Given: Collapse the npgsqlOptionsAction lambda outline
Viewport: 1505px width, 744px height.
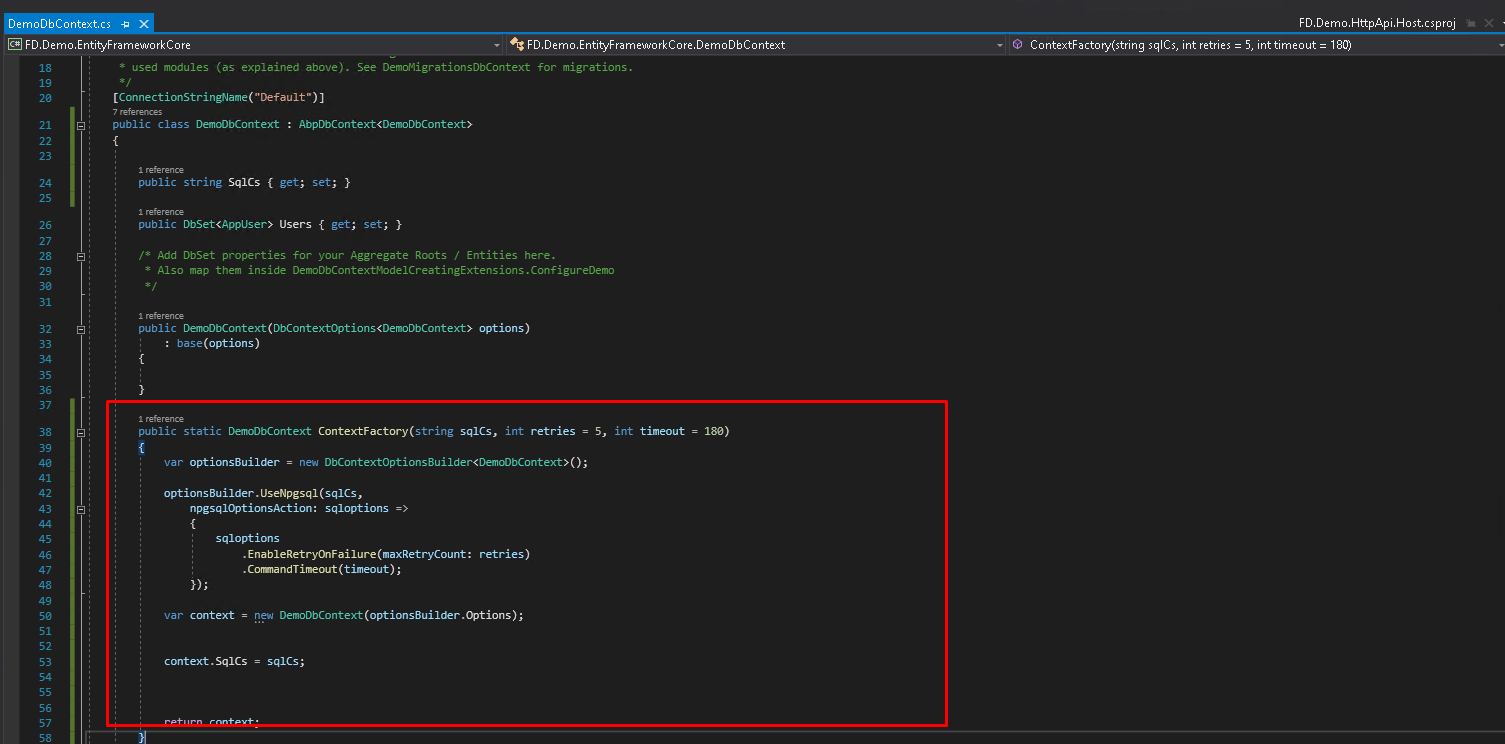Looking at the screenshot, I should 81,509.
